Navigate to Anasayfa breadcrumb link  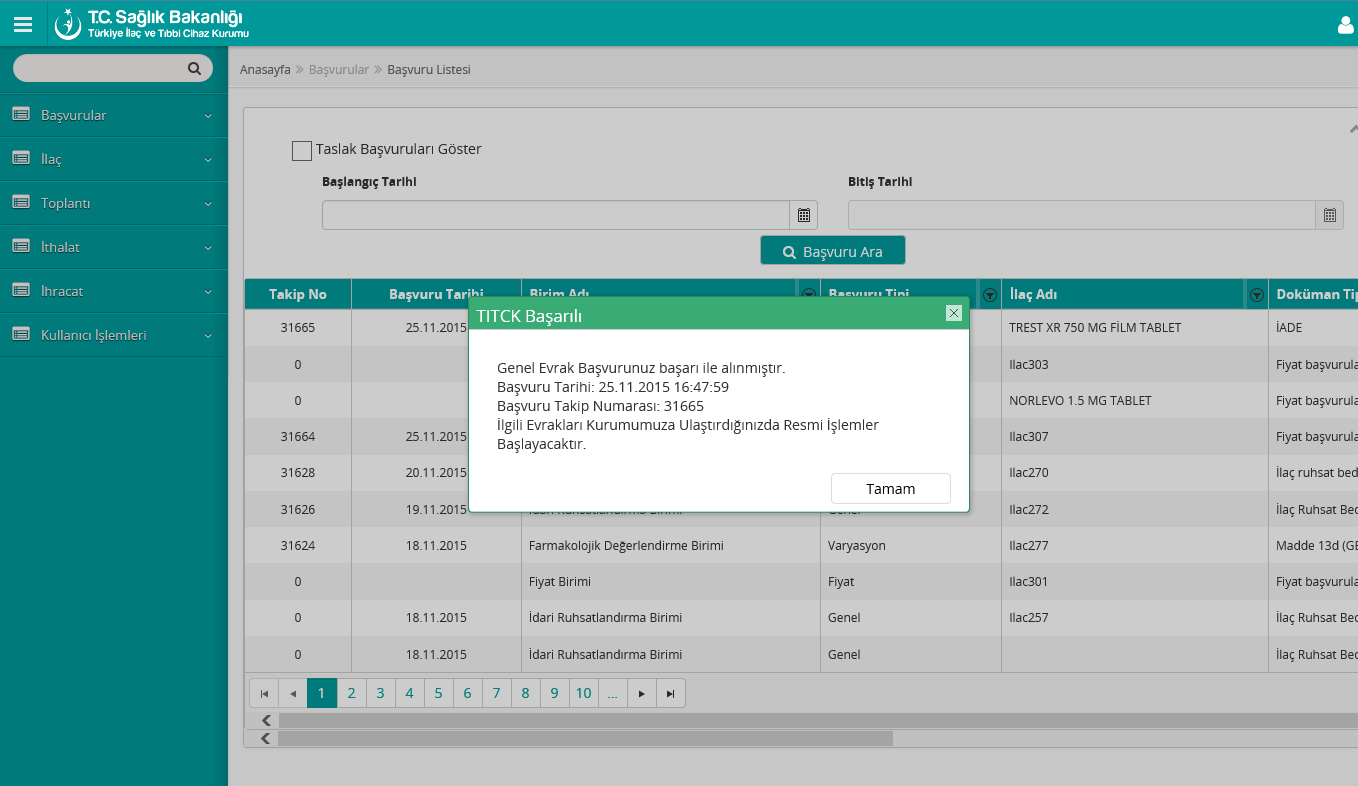click(265, 70)
